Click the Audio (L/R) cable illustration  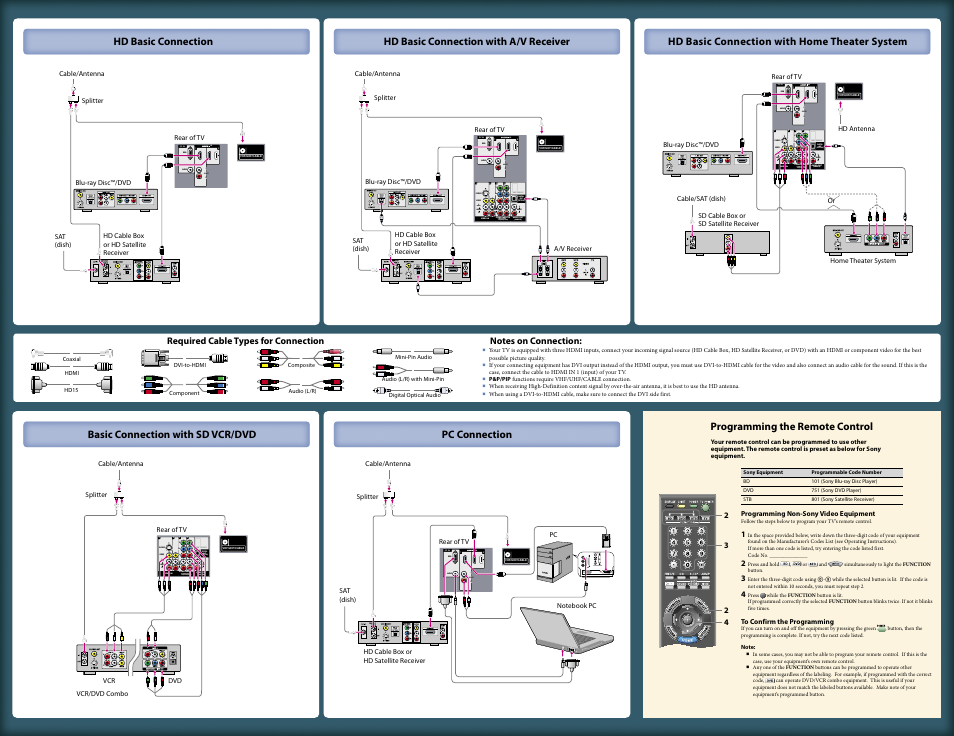[301, 384]
